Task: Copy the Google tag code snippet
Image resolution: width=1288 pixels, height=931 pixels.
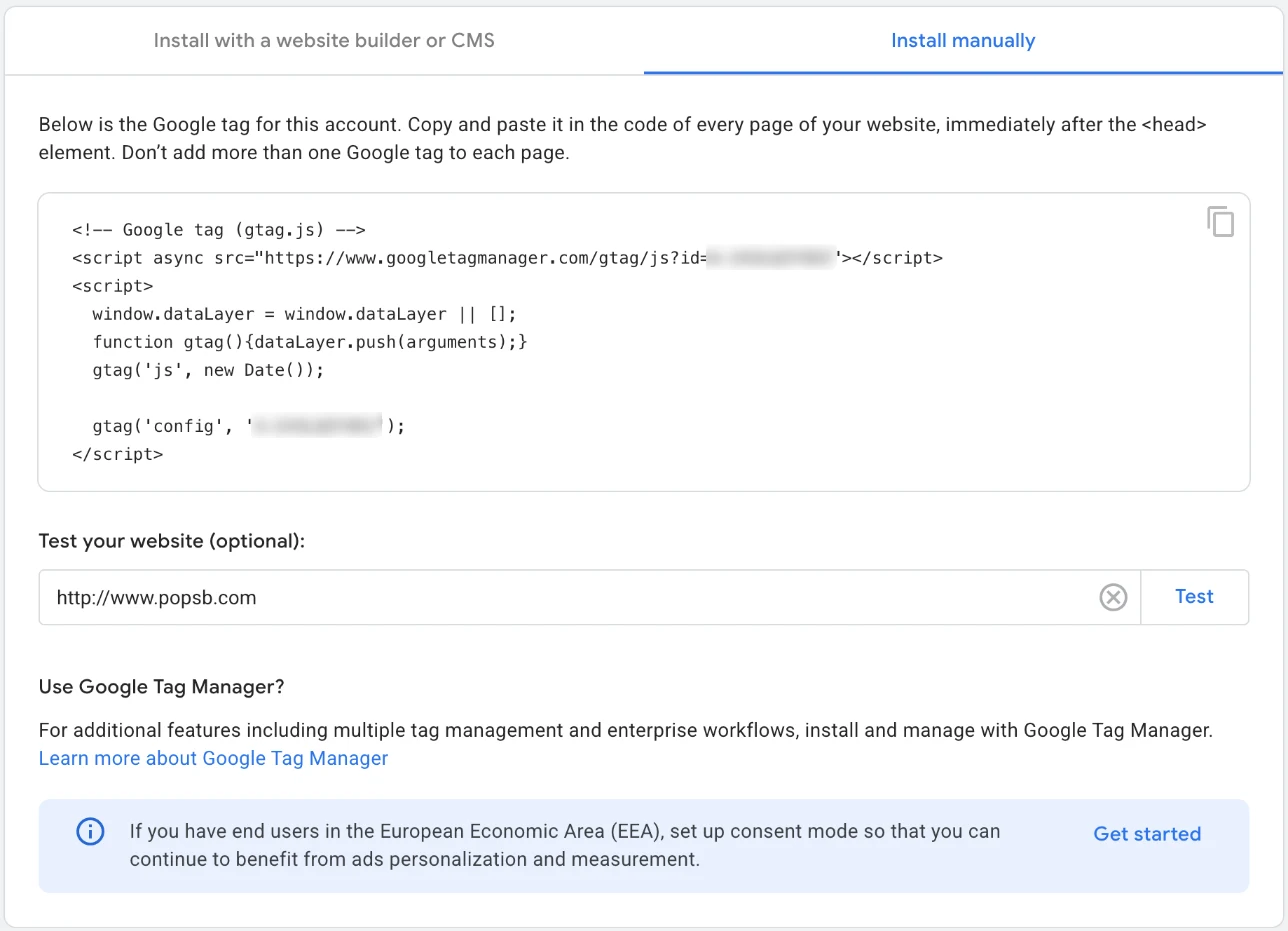Action: pyautogui.click(x=1220, y=221)
